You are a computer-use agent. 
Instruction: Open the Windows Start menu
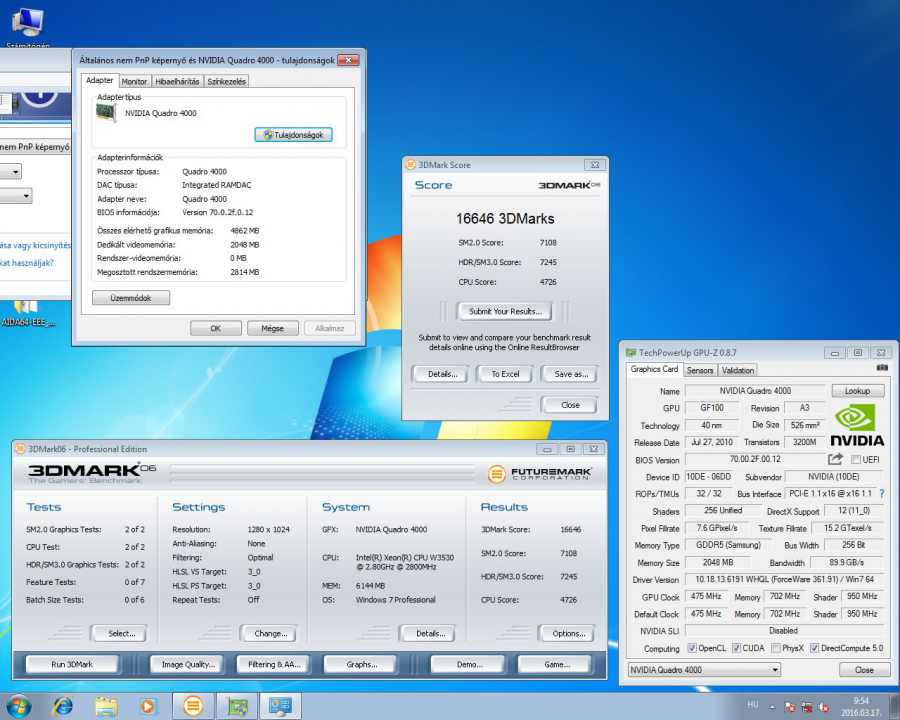[18, 706]
